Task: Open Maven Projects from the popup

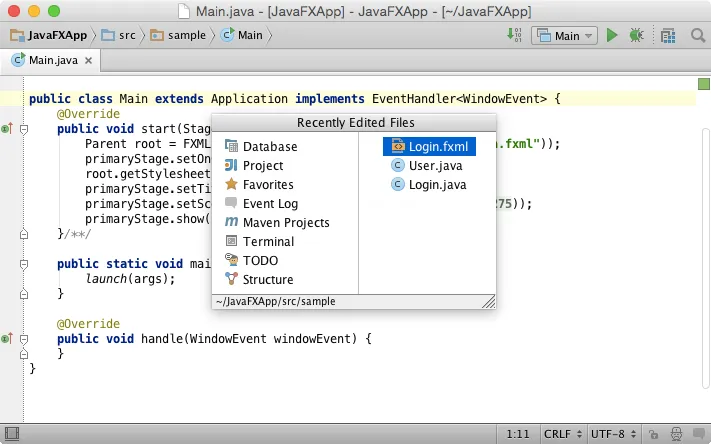Action: (285, 223)
